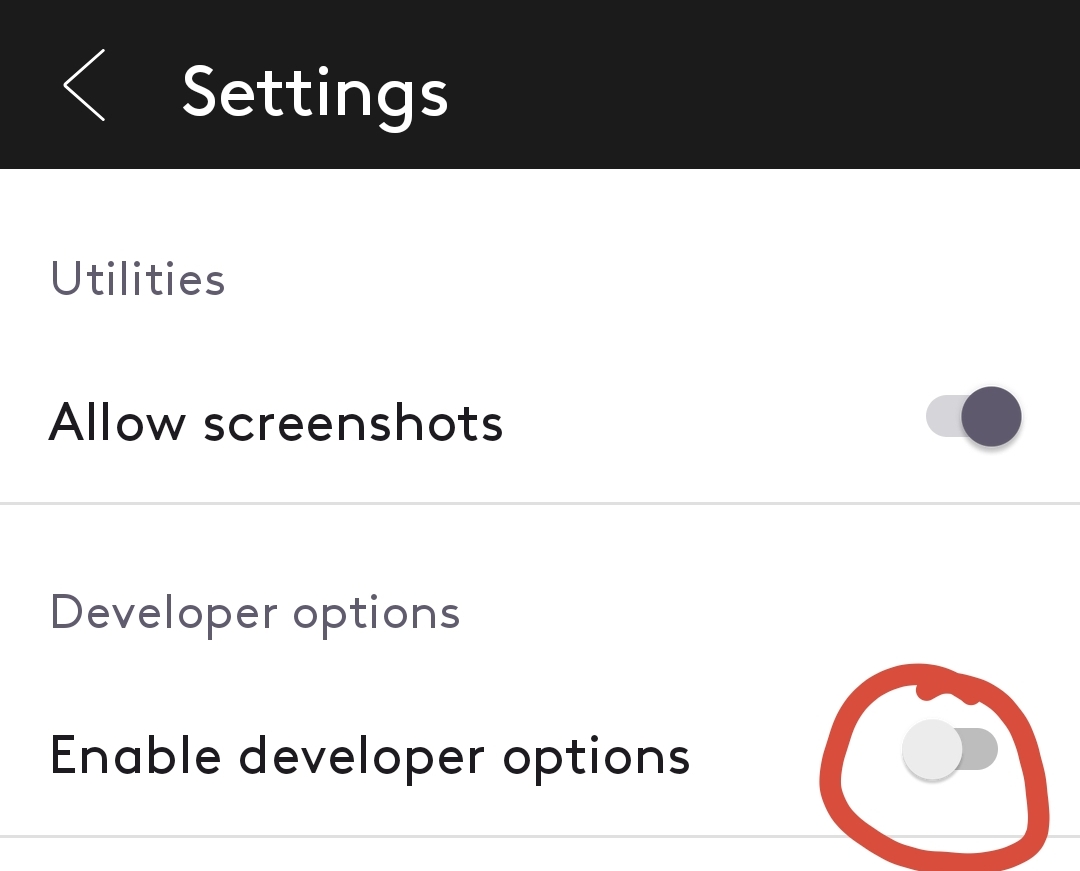1080x871 pixels.
Task: Click the word "screenshots" in the first row
Action: click(x=353, y=421)
